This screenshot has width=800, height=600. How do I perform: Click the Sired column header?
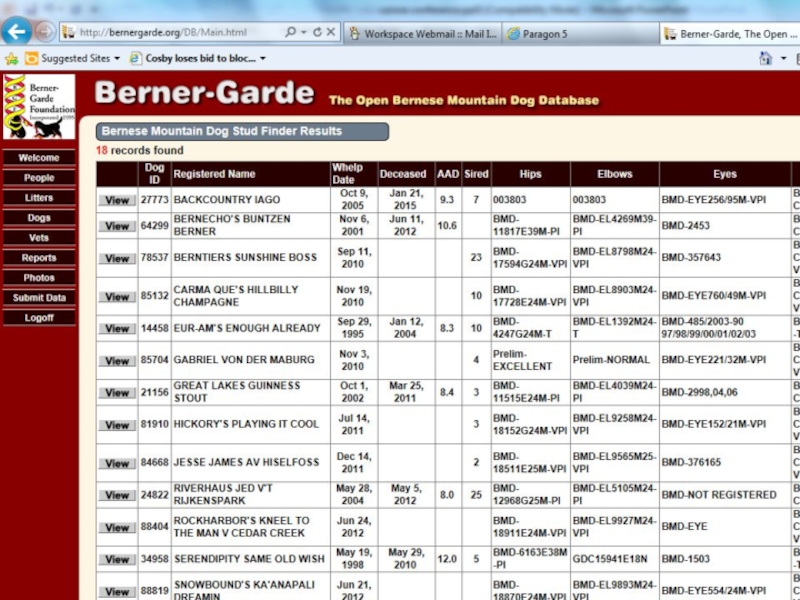(x=476, y=174)
